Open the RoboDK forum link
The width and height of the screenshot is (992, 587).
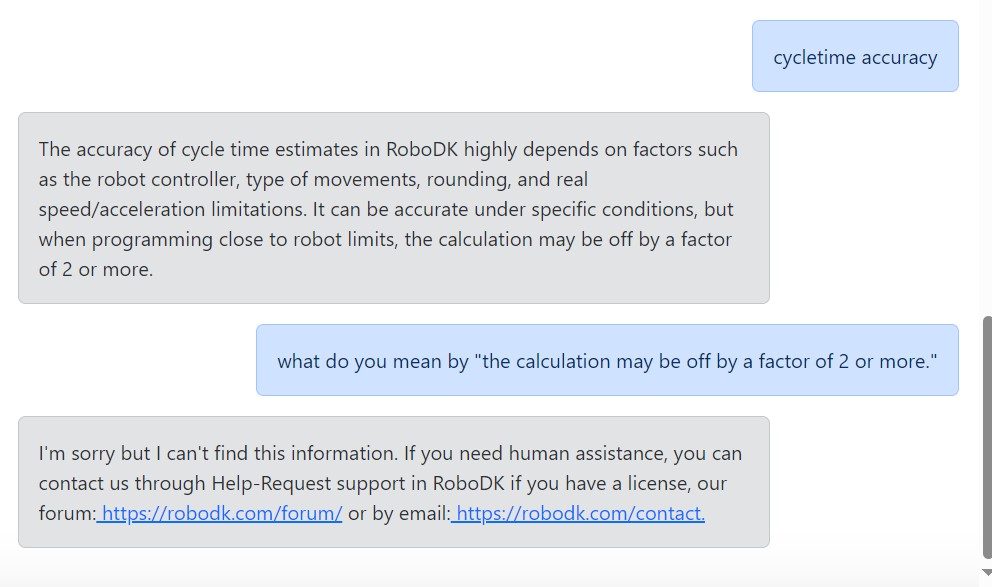click(x=222, y=514)
